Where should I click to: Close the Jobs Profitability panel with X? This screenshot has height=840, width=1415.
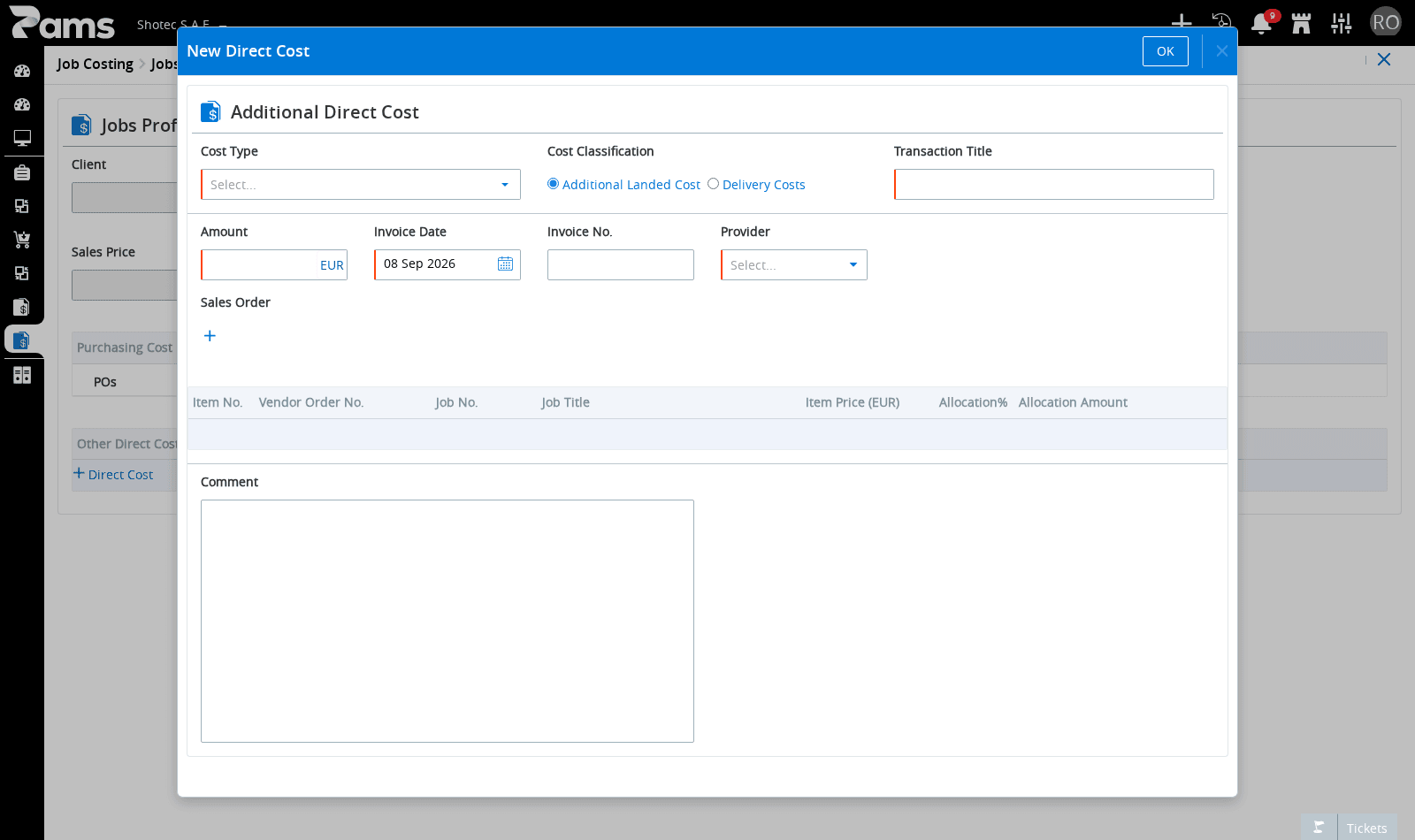tap(1384, 59)
